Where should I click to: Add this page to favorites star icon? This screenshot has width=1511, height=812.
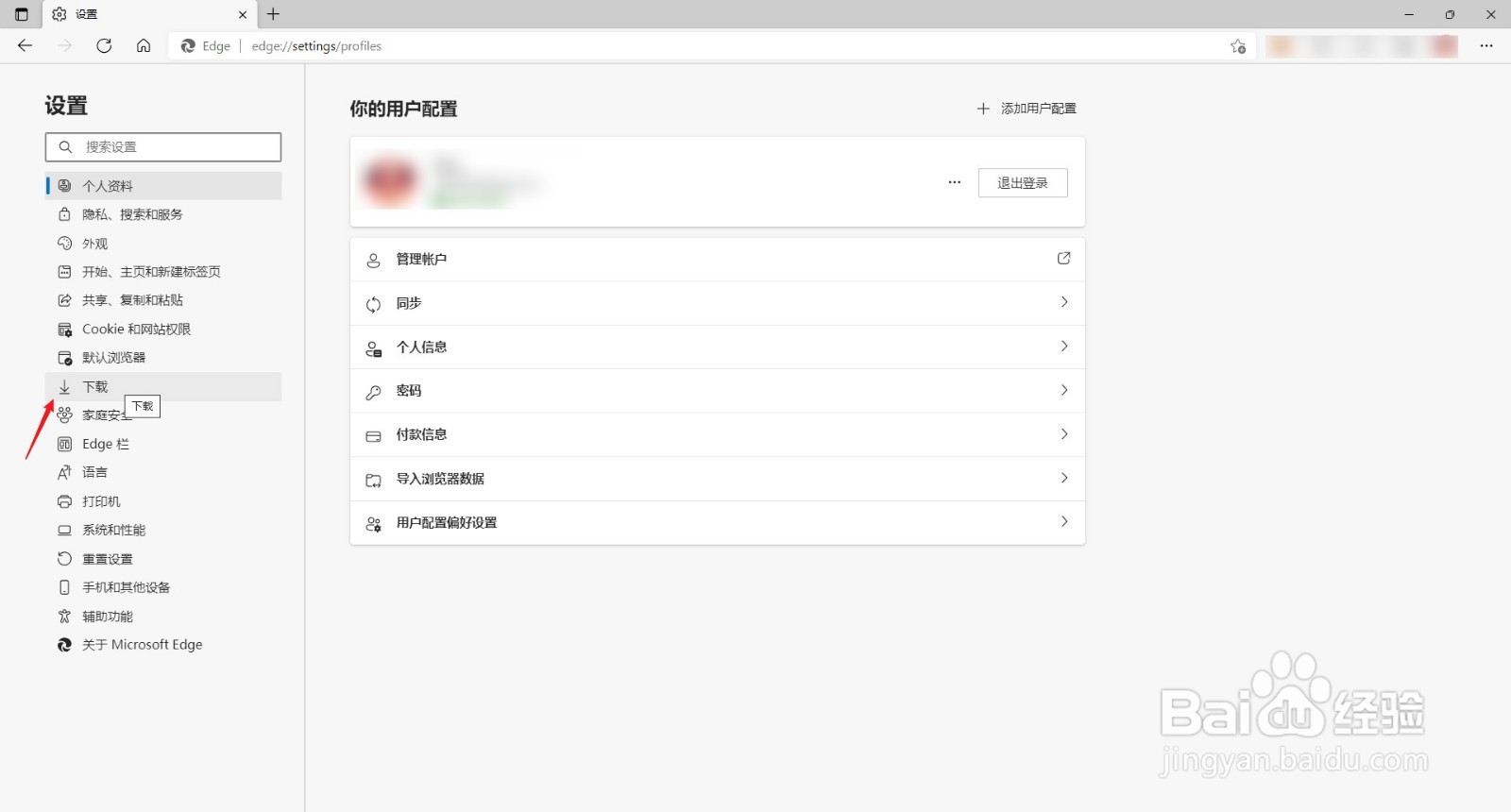[1238, 46]
